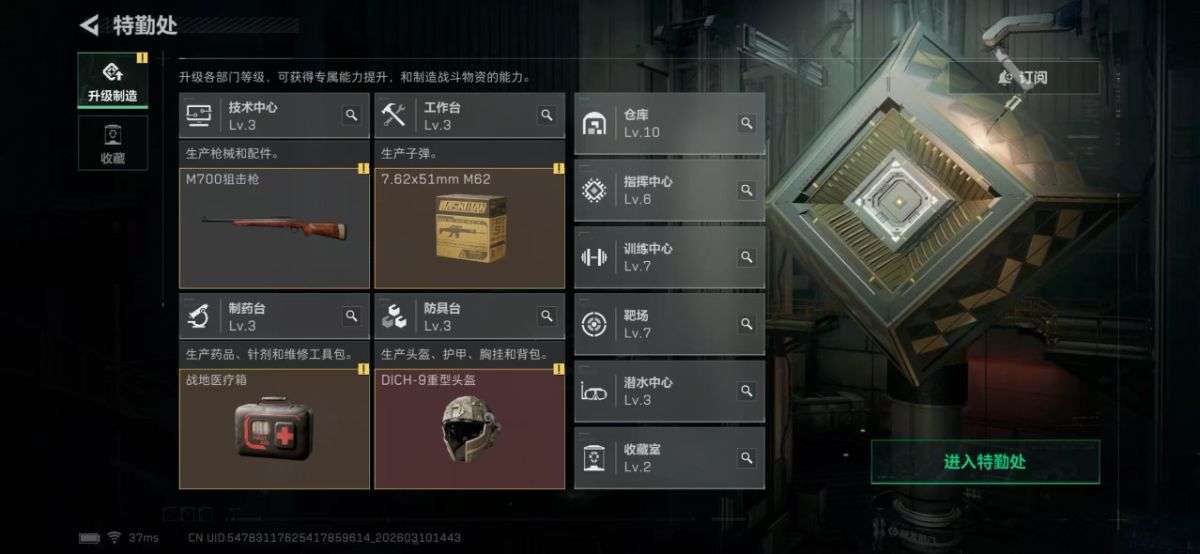This screenshot has width=1200, height=554.
Task: Open the magnifier on 技术中心 panel
Action: click(x=351, y=116)
